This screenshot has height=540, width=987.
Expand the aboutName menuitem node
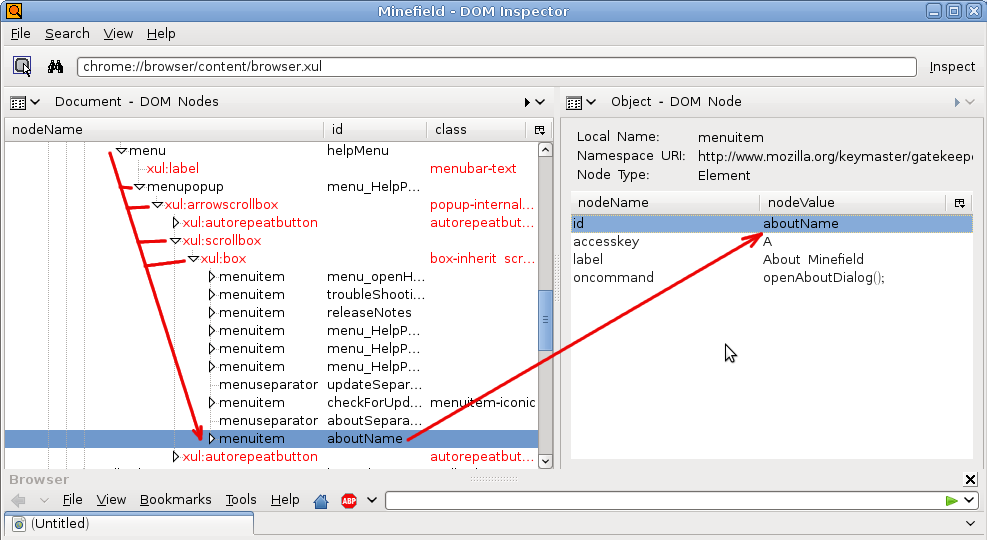tap(212, 439)
